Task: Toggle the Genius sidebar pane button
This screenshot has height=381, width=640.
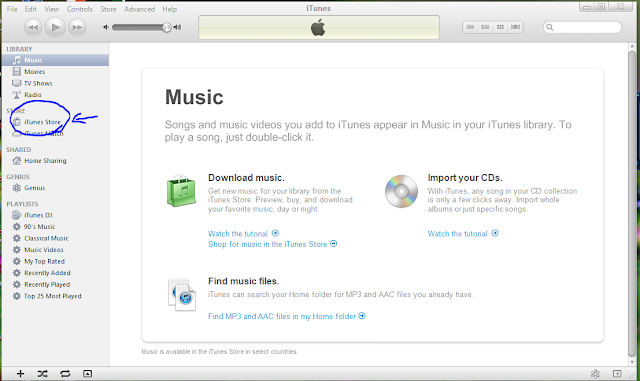Action: point(617,373)
